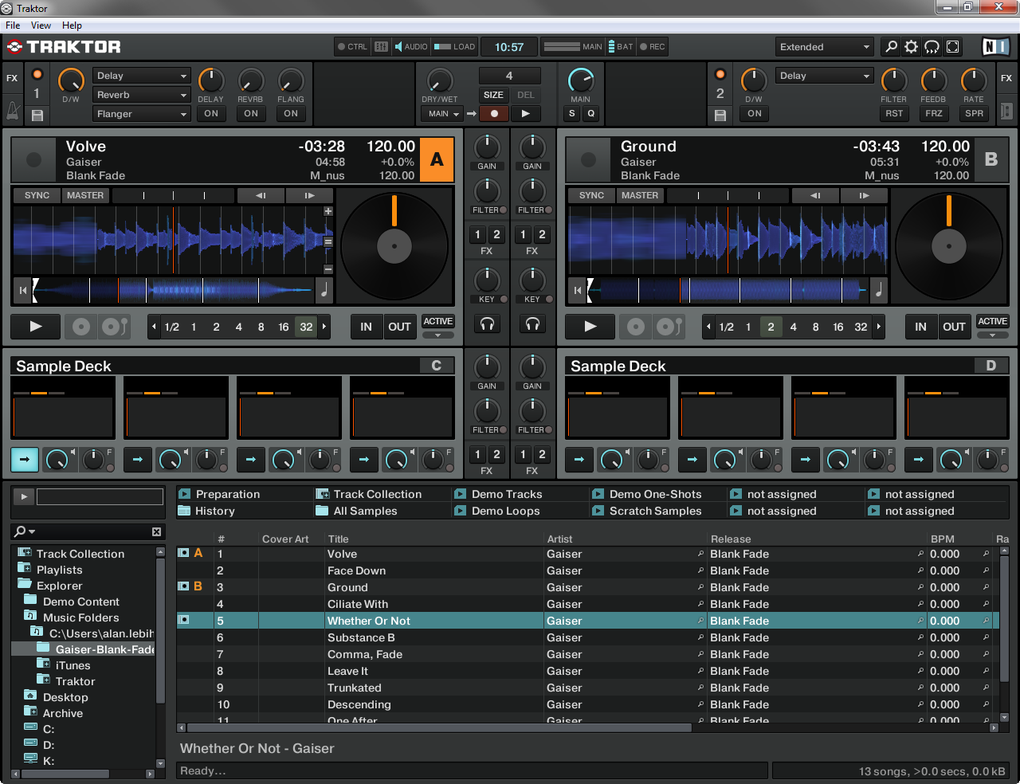Open Preferences with the gear icon
The height and width of the screenshot is (784, 1020).
tap(911, 47)
